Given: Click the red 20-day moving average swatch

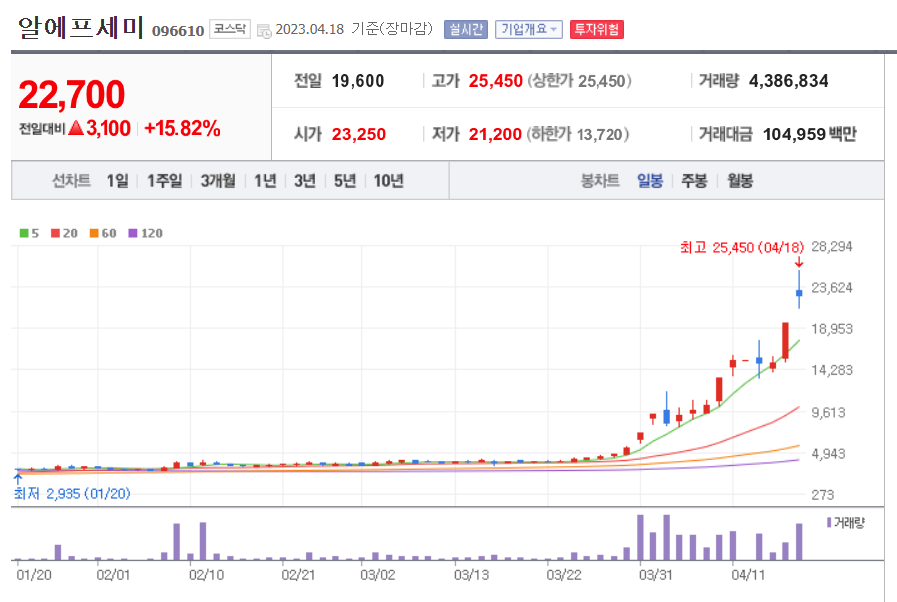Looking at the screenshot, I should click(x=55, y=233).
